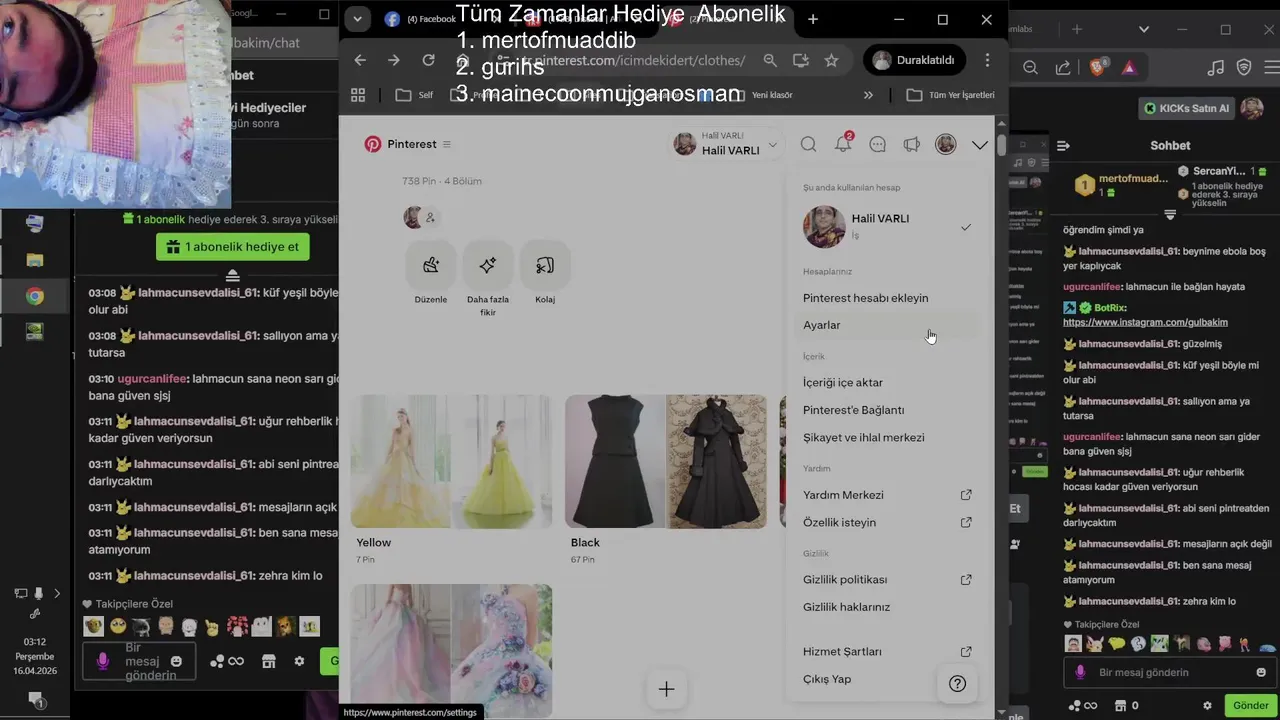Open settings gear in left chat bar
1280x720 pixels.
pyautogui.click(x=299, y=661)
